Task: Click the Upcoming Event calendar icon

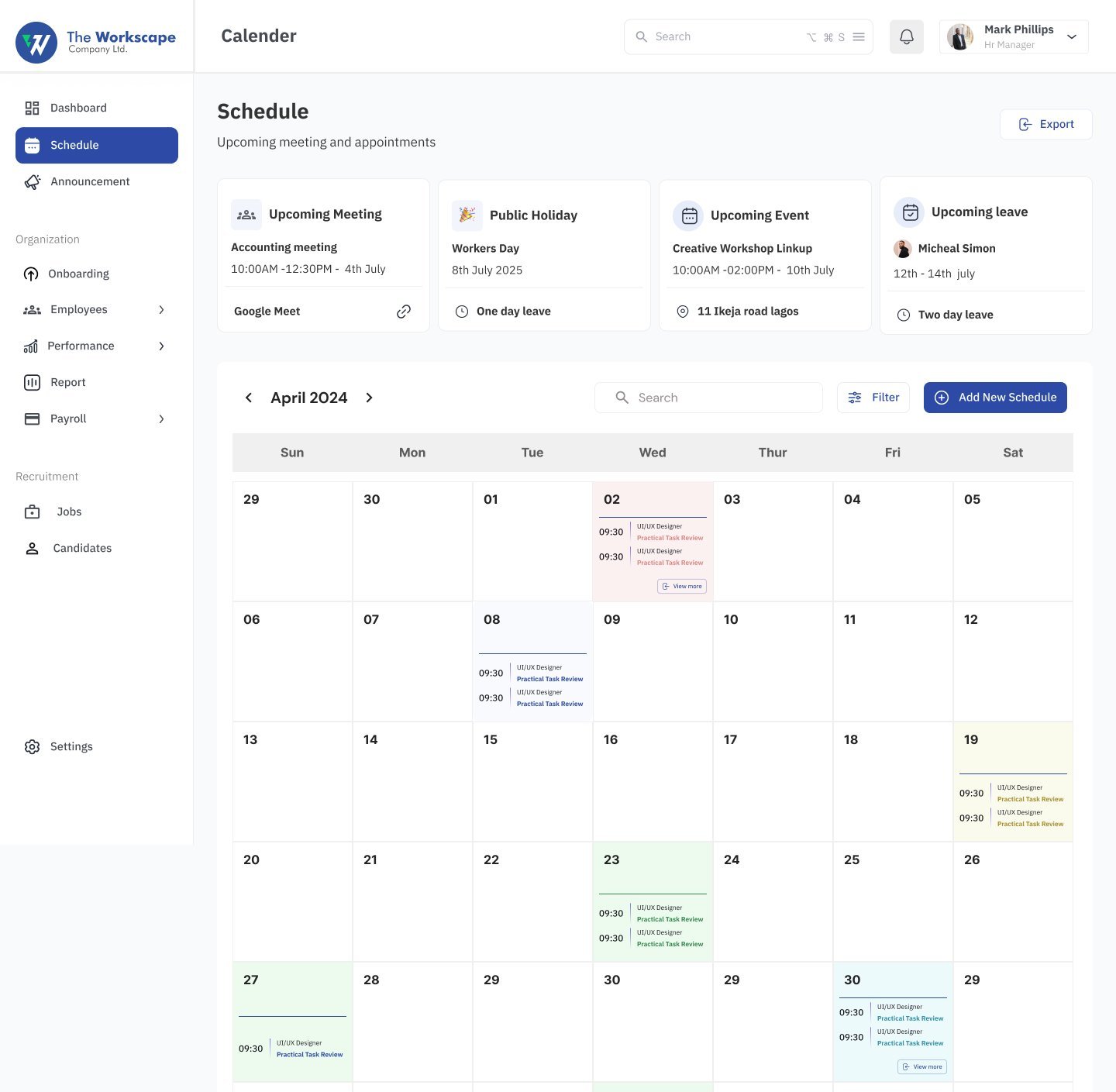Action: pyautogui.click(x=689, y=216)
